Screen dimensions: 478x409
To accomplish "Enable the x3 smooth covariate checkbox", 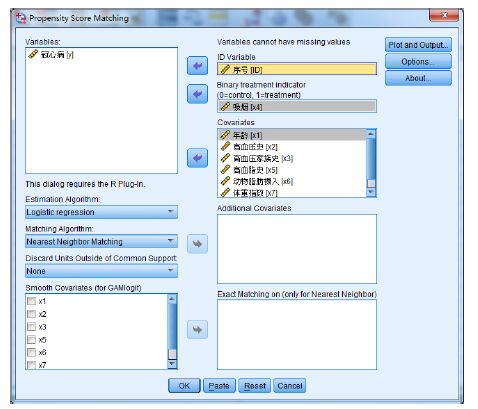I will pos(31,327).
